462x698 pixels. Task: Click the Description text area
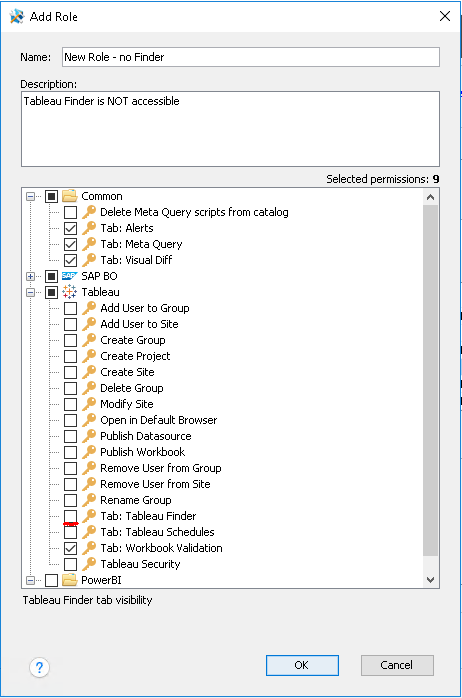[x=231, y=129]
